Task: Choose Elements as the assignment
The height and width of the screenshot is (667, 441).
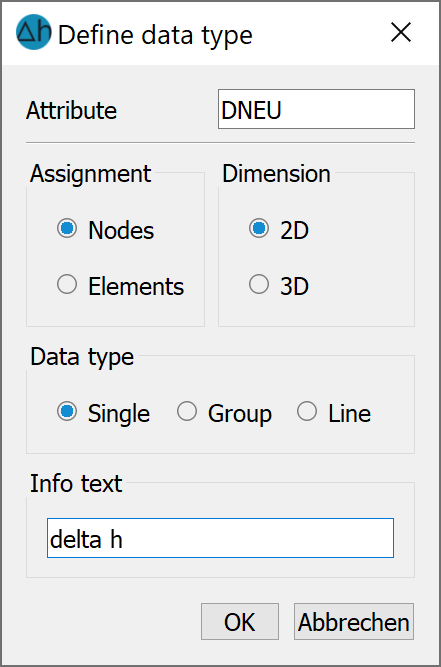Action: 120,285
